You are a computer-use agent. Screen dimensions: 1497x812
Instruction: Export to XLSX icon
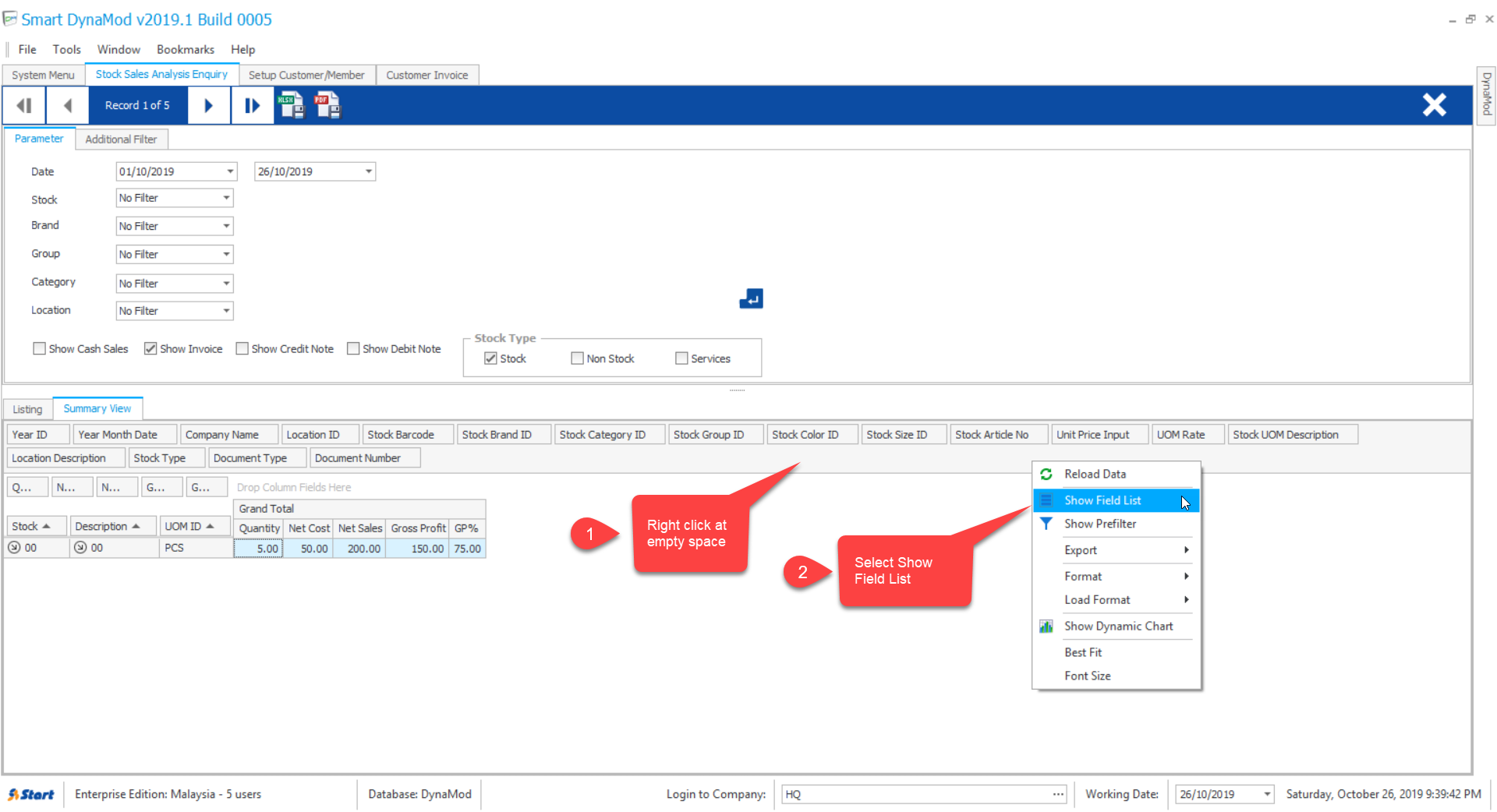292,105
